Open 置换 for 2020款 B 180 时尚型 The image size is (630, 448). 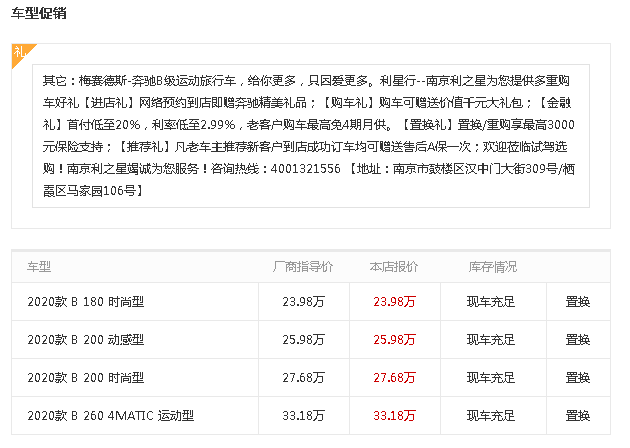577,302
